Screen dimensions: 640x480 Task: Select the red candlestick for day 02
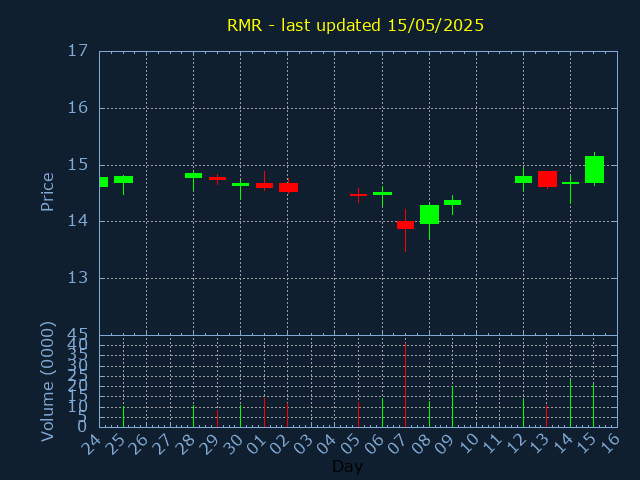[288, 187]
